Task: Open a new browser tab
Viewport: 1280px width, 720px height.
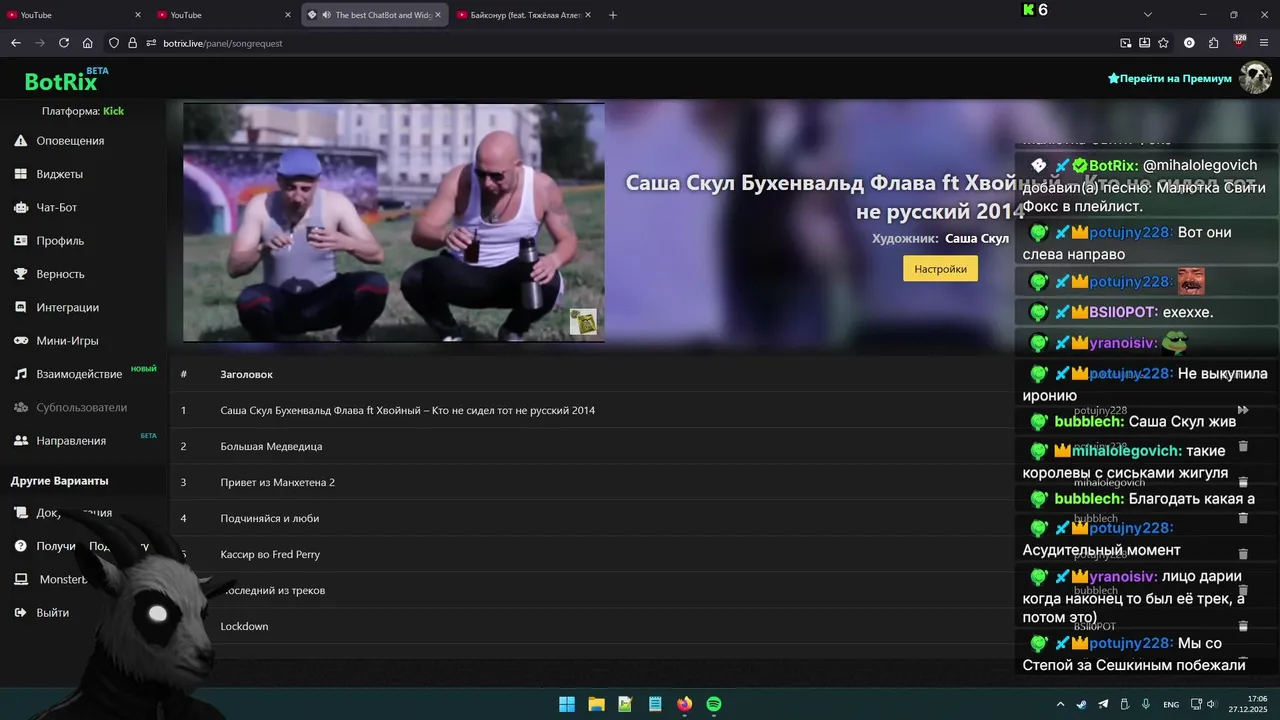Action: click(613, 15)
